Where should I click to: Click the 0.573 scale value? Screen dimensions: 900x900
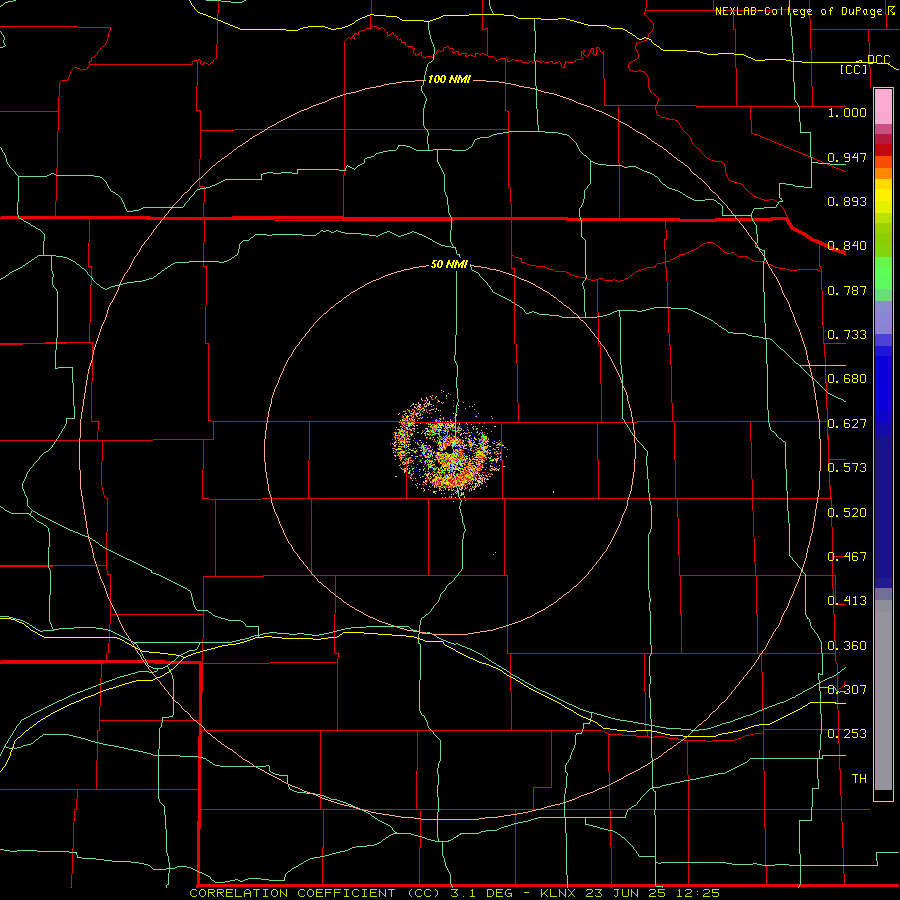tap(847, 468)
